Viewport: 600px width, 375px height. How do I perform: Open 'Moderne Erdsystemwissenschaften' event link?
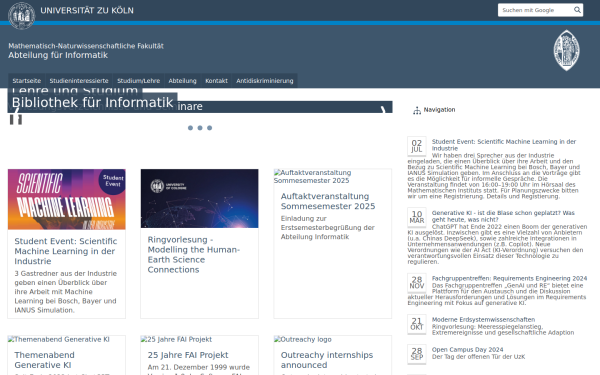coord(483,320)
